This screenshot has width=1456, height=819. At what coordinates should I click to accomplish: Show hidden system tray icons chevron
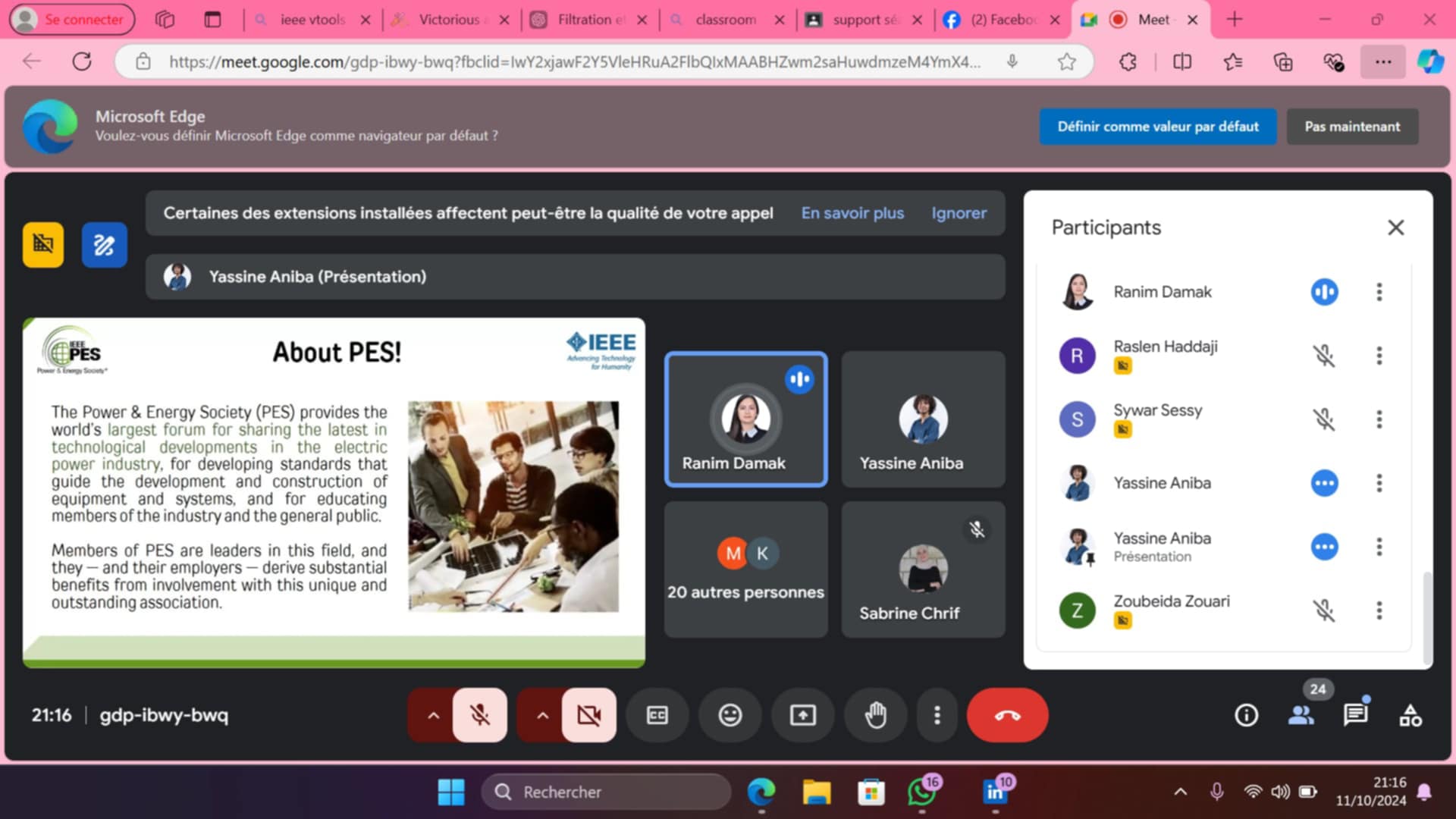click(x=1180, y=792)
